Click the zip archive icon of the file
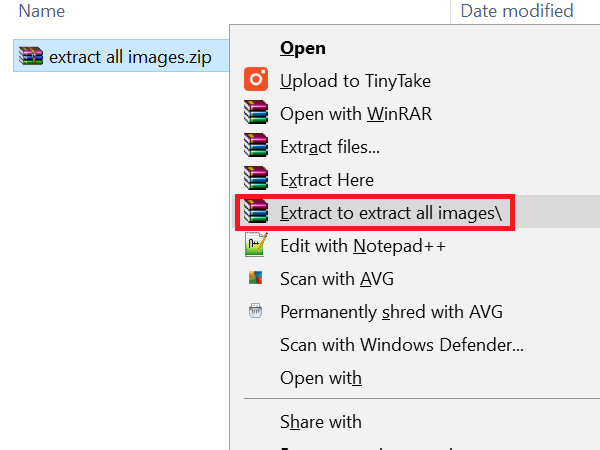This screenshot has height=450, width=600. click(x=31, y=56)
